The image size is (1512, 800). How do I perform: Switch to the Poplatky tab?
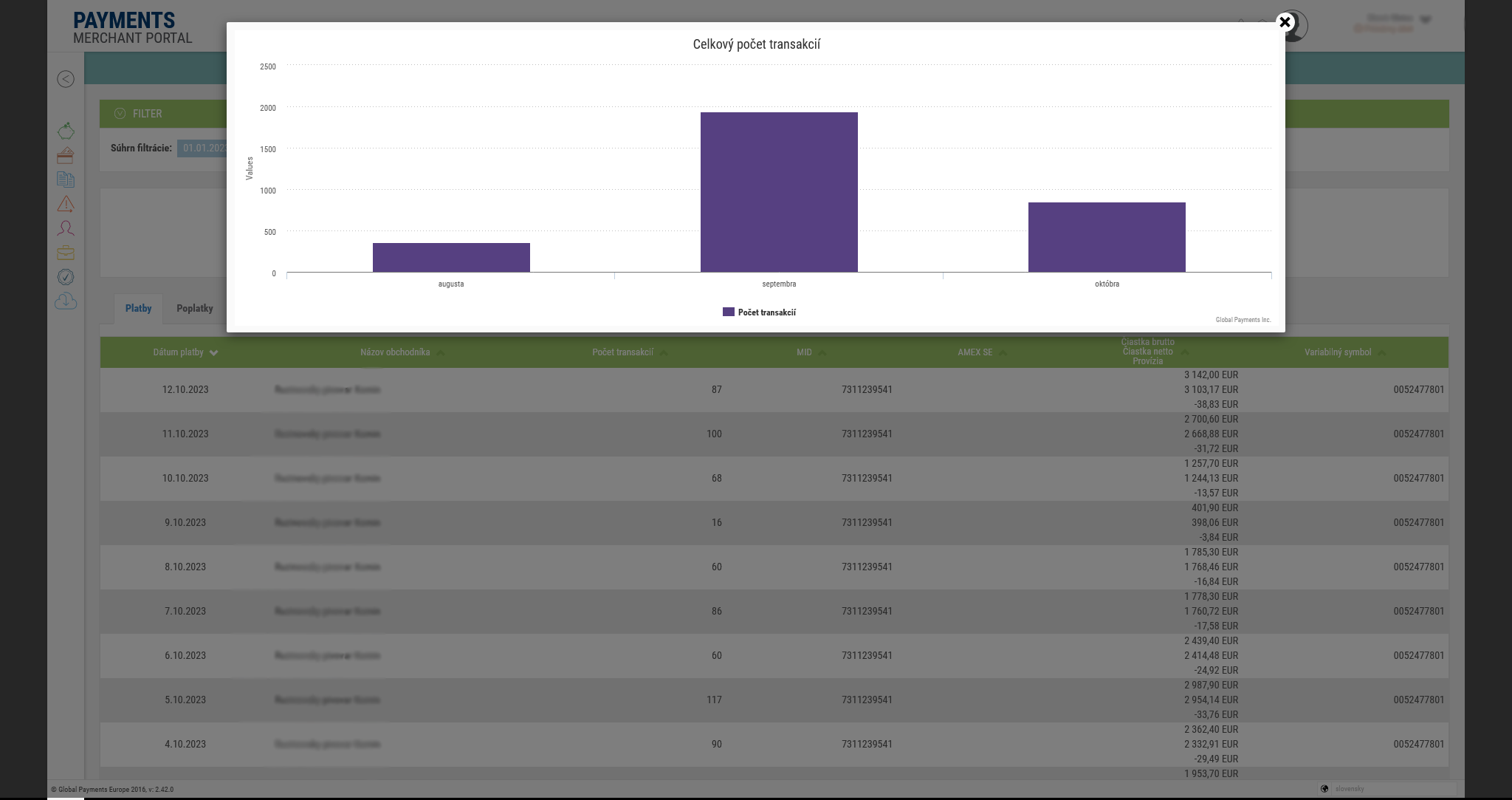[x=195, y=309]
